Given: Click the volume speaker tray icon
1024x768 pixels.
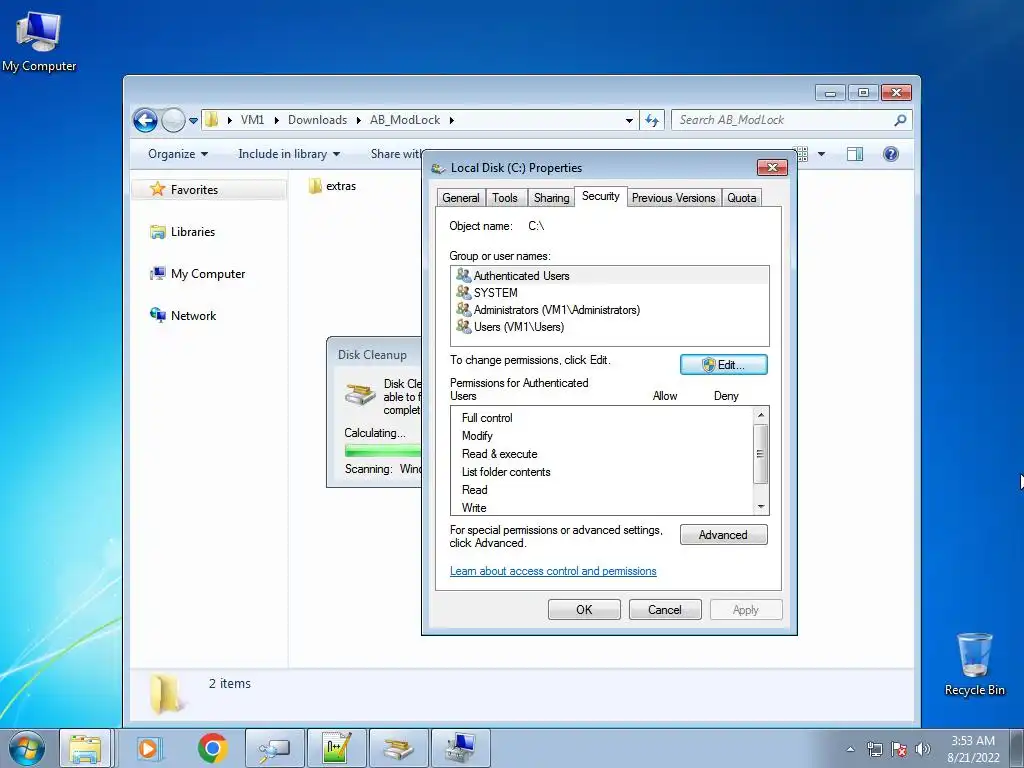Looking at the screenshot, I should click(x=923, y=749).
